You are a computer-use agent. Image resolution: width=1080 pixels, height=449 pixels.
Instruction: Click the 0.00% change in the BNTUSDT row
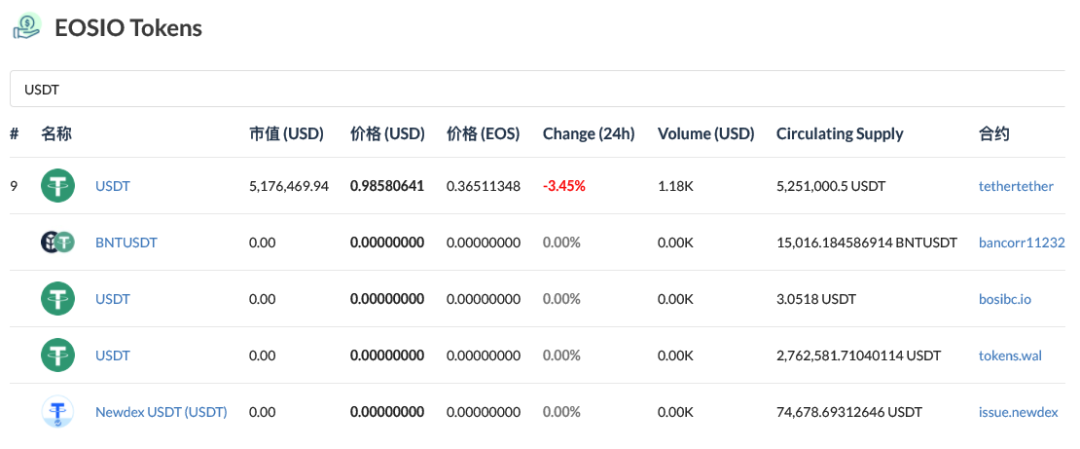[561, 242]
